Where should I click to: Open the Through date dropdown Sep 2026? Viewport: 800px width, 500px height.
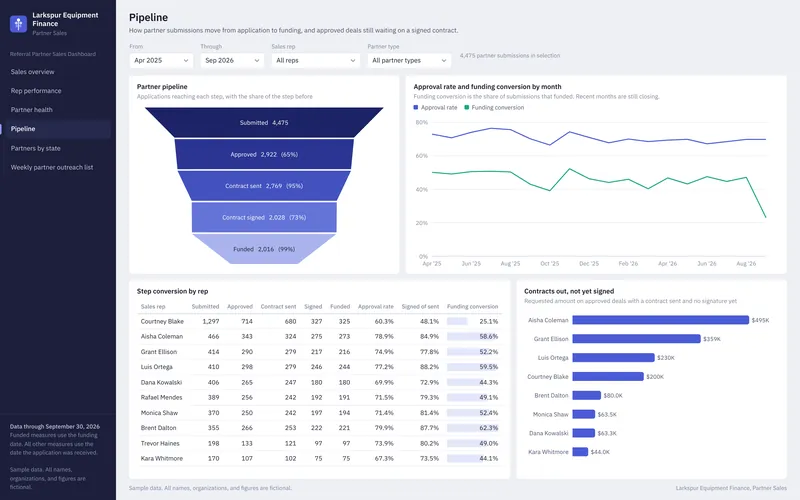[232, 60]
